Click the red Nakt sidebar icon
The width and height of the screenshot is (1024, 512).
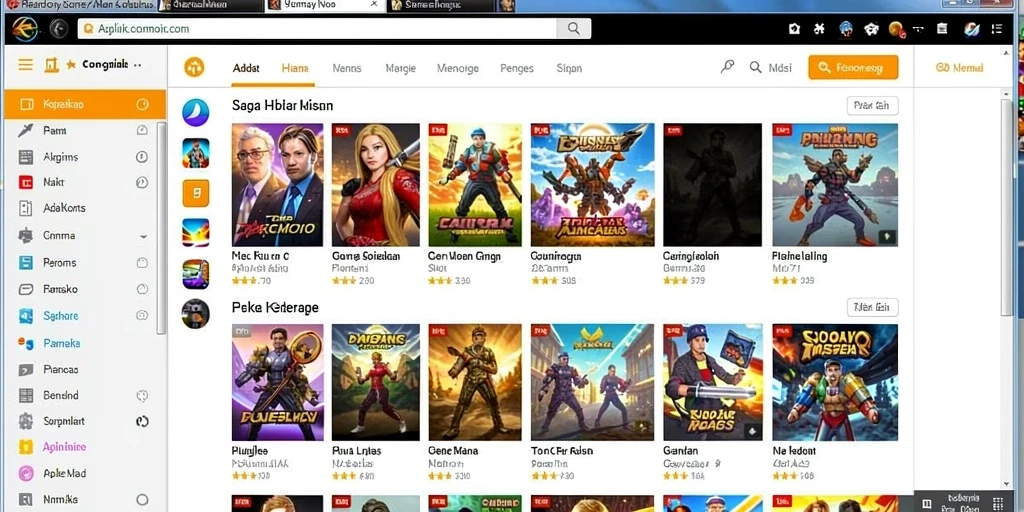coord(25,182)
